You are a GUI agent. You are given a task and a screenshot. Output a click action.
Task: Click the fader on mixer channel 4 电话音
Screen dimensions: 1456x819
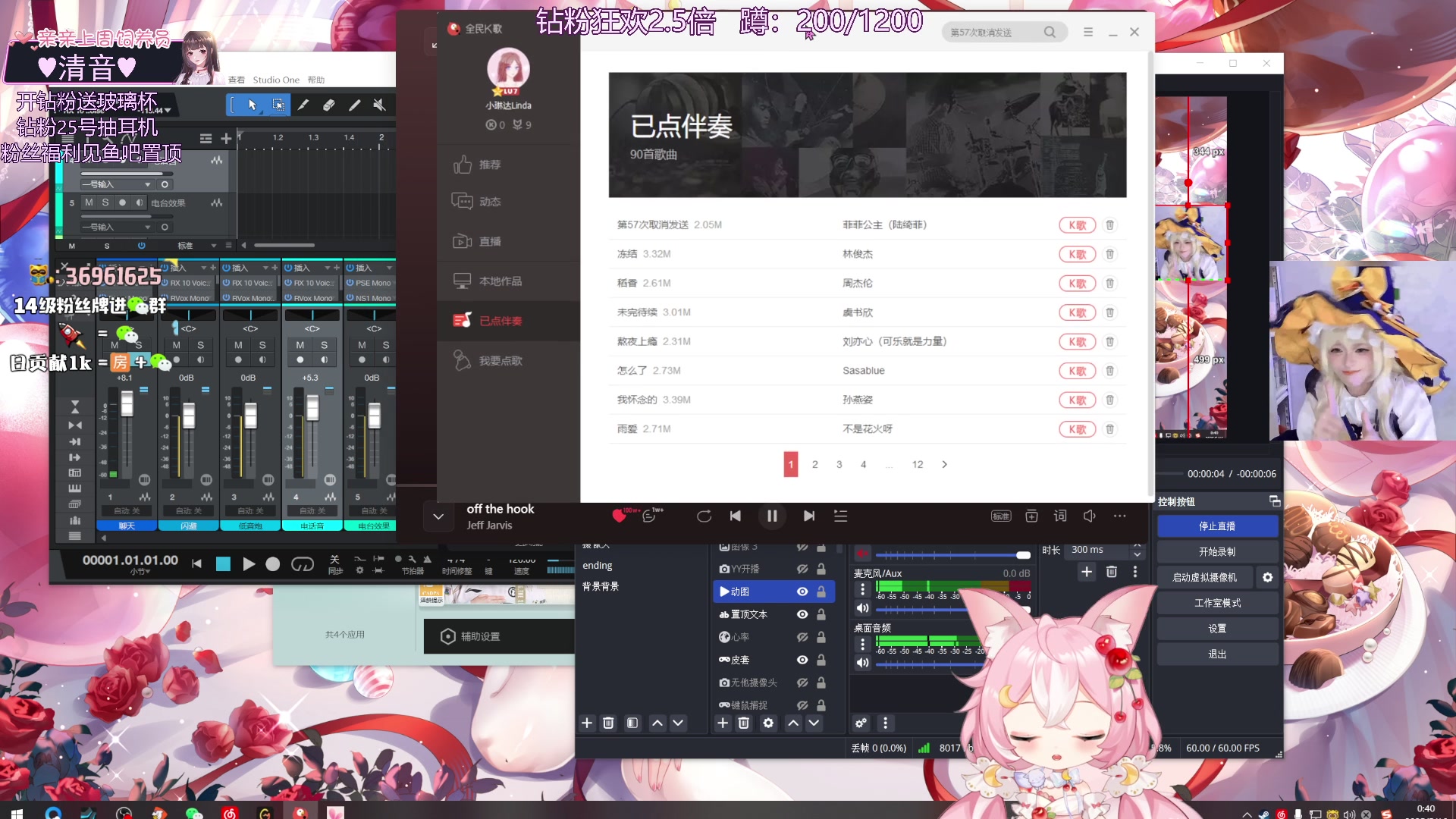coord(312,408)
